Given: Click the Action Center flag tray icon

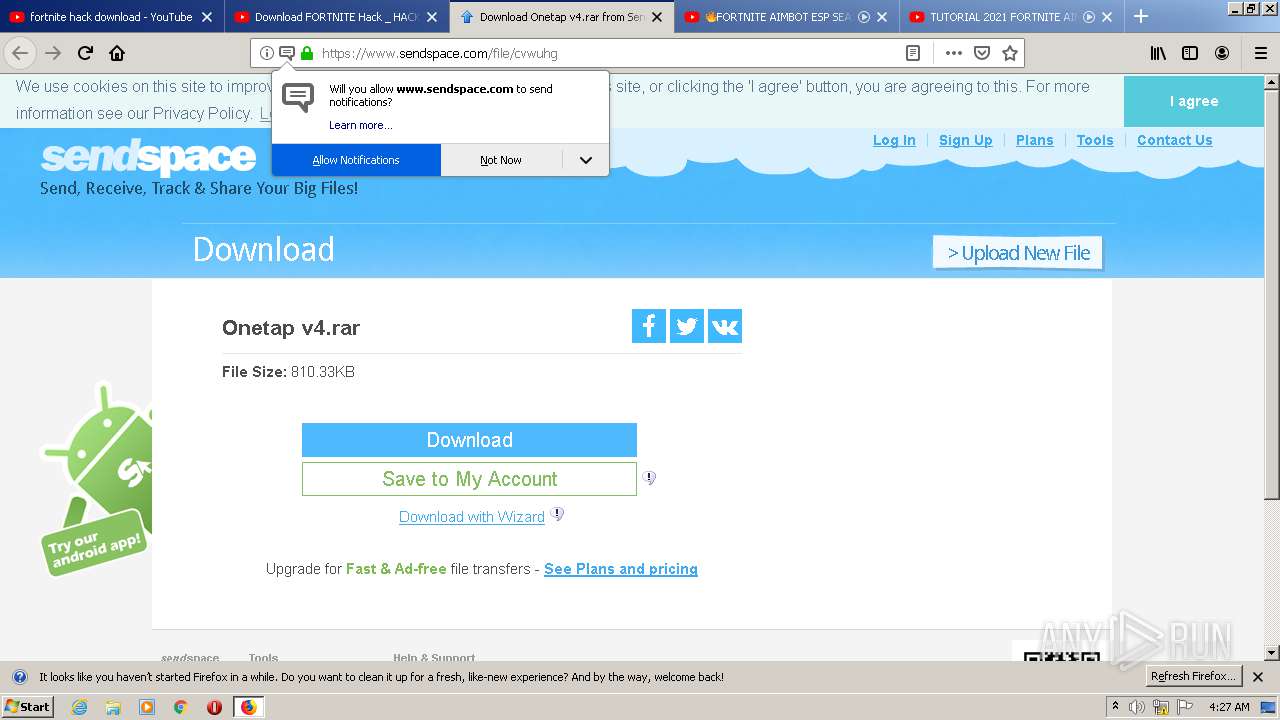Looking at the screenshot, I should 1185,707.
